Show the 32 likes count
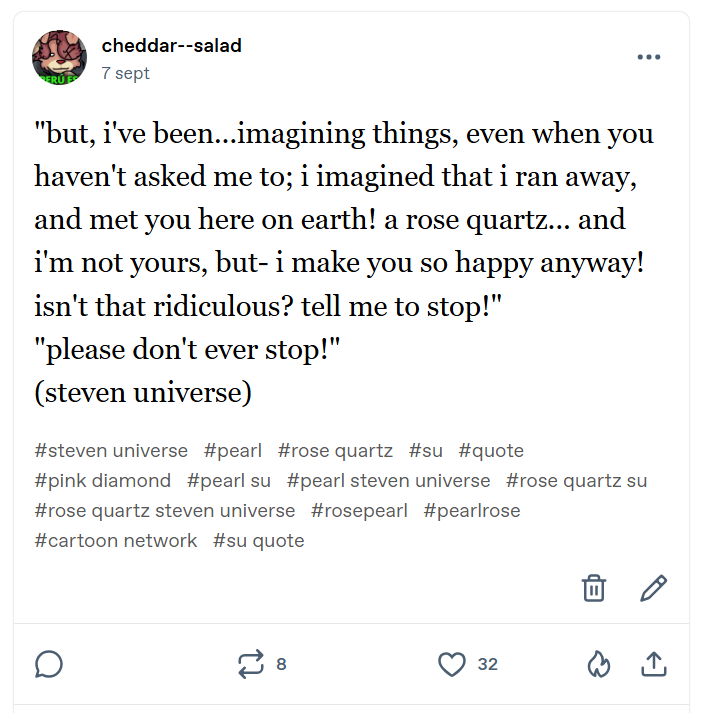 point(487,664)
